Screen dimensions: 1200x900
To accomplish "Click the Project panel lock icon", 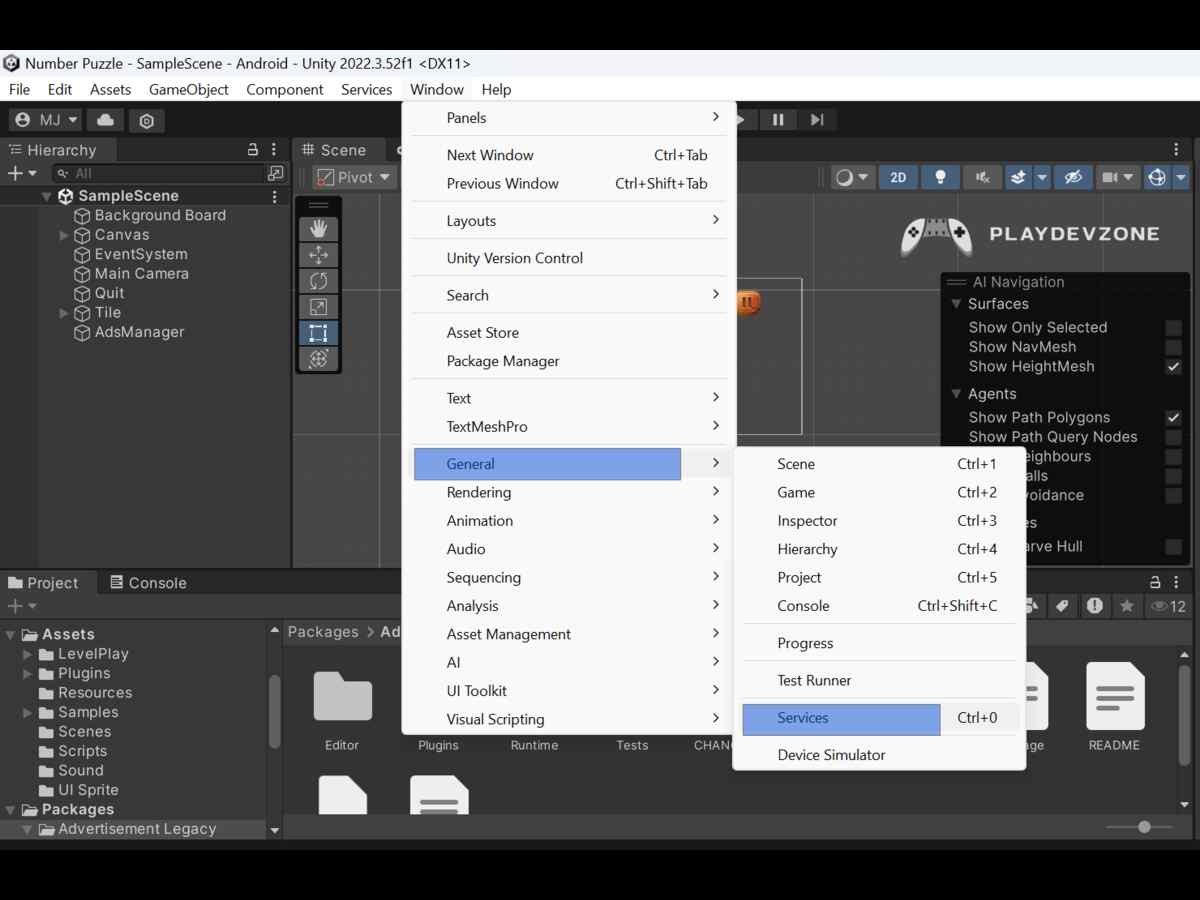I will click(x=1155, y=582).
